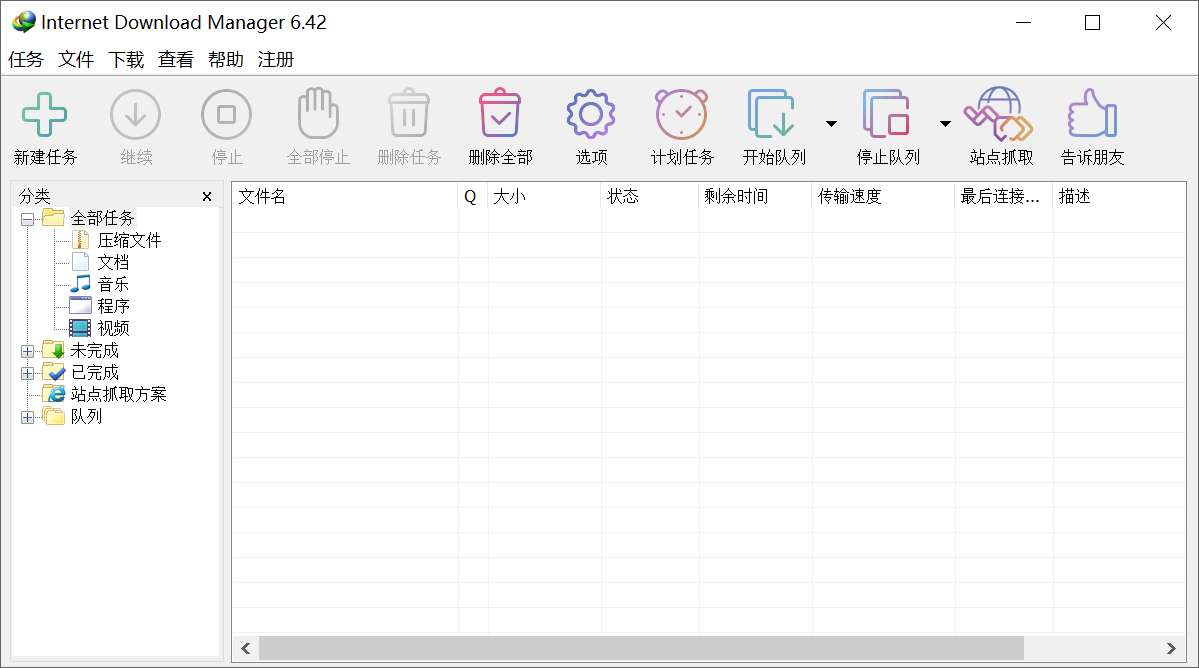Click the 停止队列 icon
The width and height of the screenshot is (1199, 668).
[886, 115]
